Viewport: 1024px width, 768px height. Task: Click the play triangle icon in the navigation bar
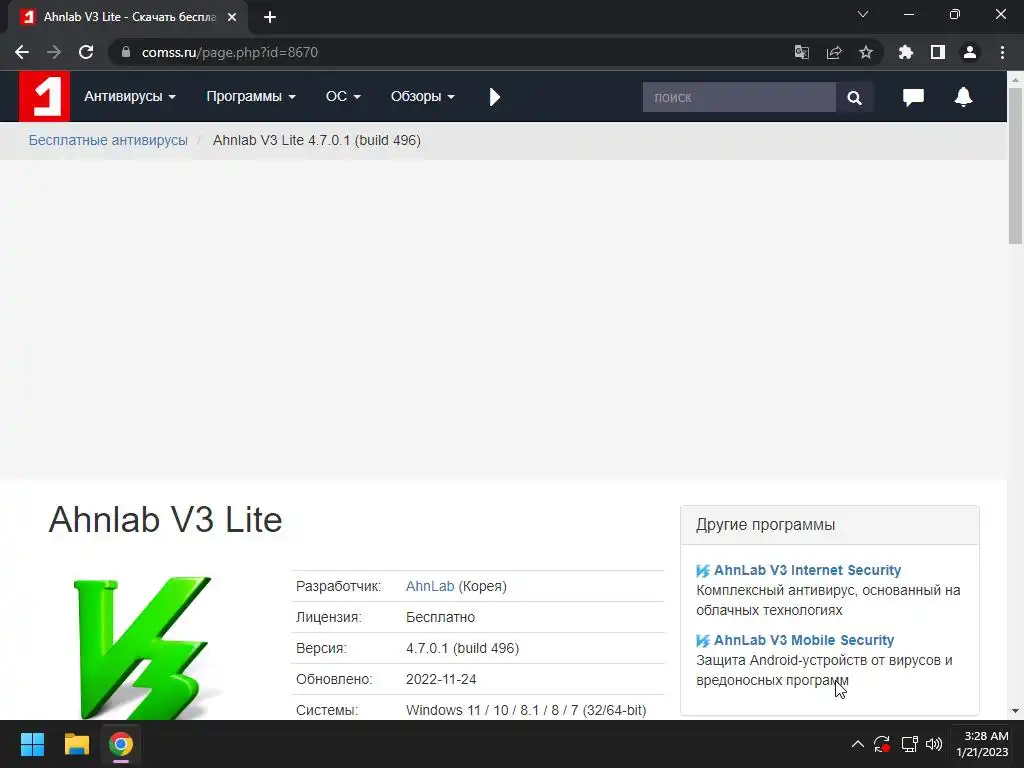pos(494,97)
